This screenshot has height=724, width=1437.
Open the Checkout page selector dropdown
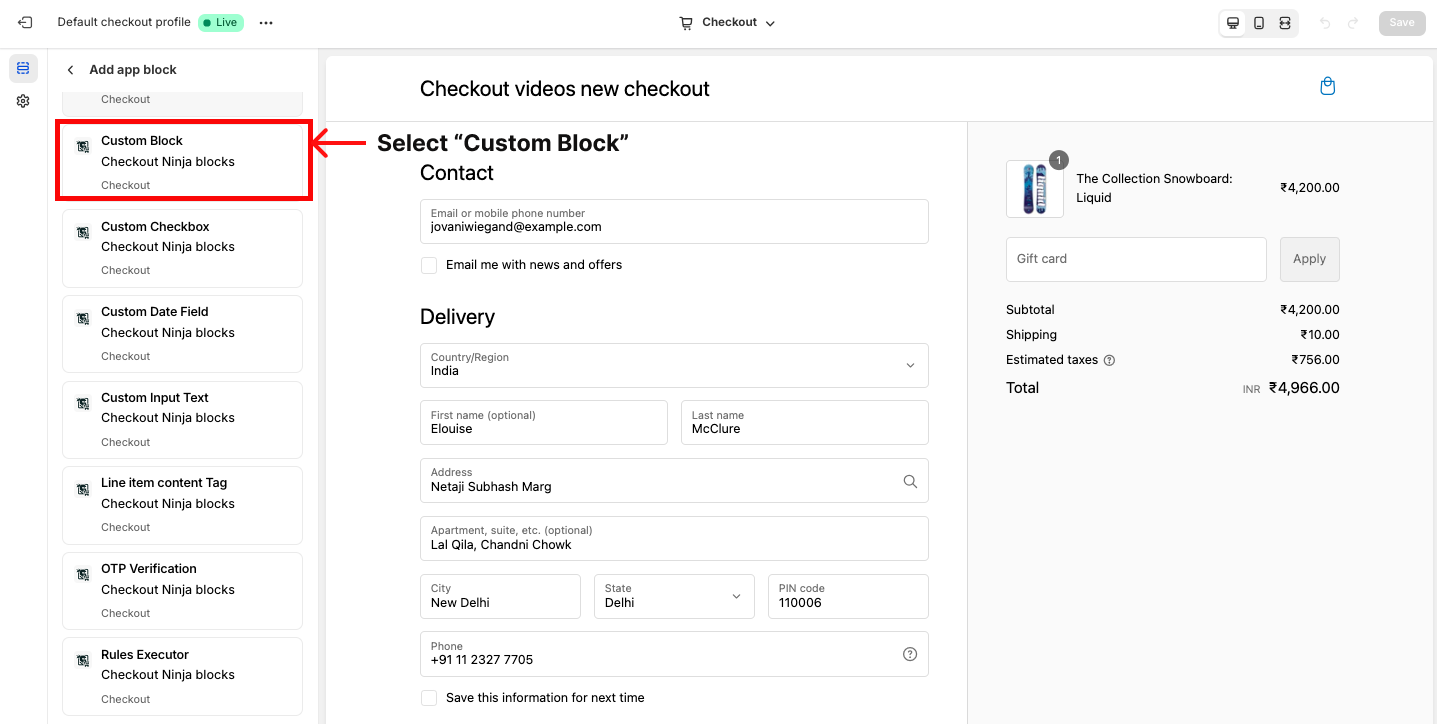tap(727, 23)
